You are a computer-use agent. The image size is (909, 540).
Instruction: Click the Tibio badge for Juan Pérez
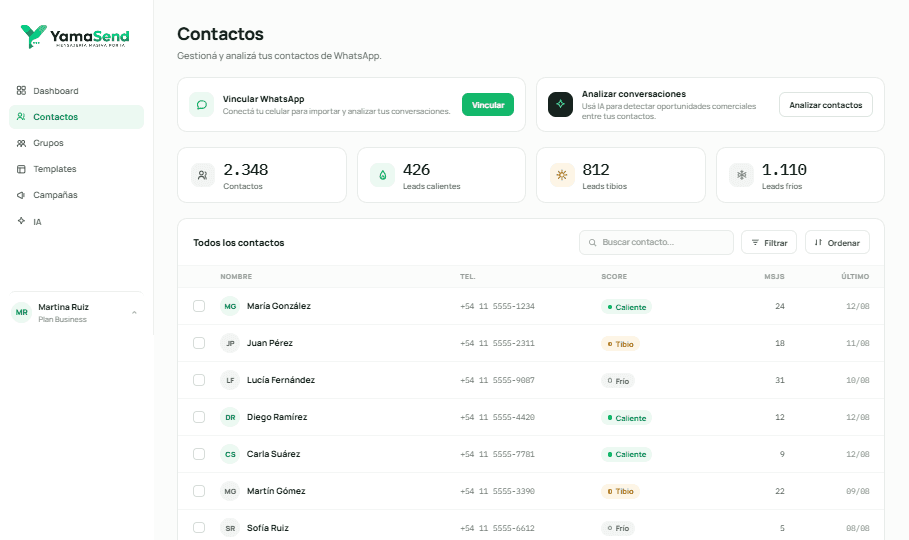click(620, 344)
